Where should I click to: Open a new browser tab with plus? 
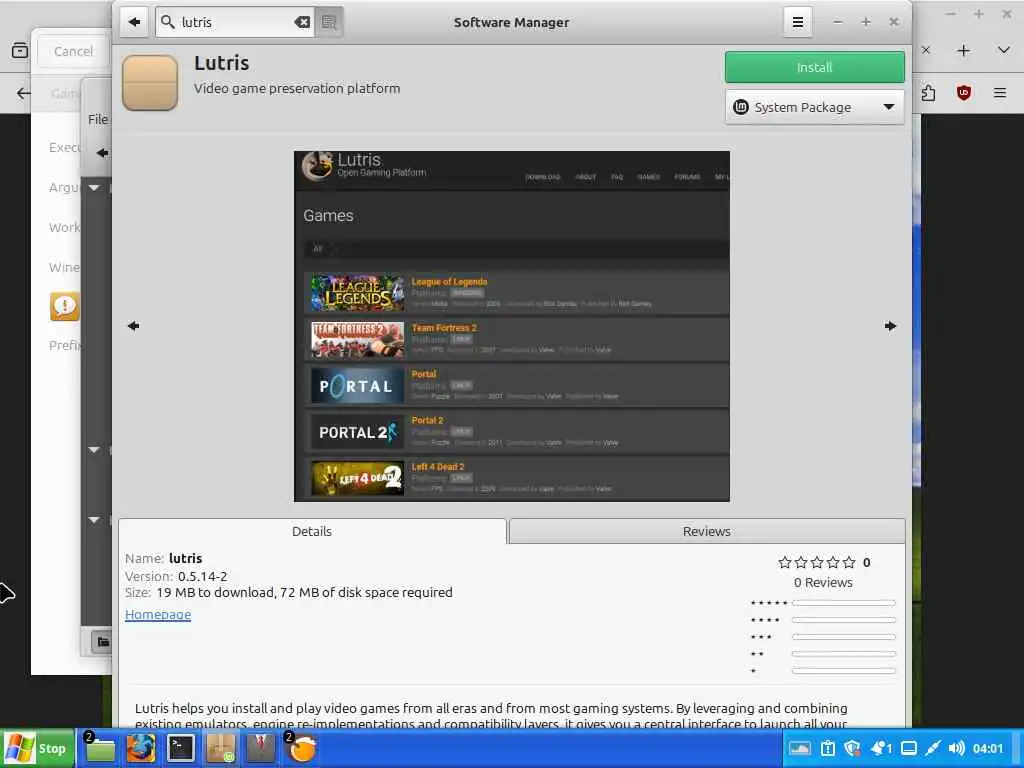click(964, 51)
